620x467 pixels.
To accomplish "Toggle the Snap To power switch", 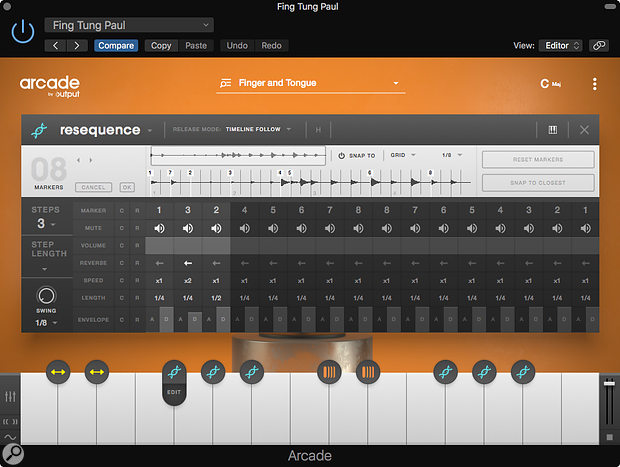I will pyautogui.click(x=342, y=155).
